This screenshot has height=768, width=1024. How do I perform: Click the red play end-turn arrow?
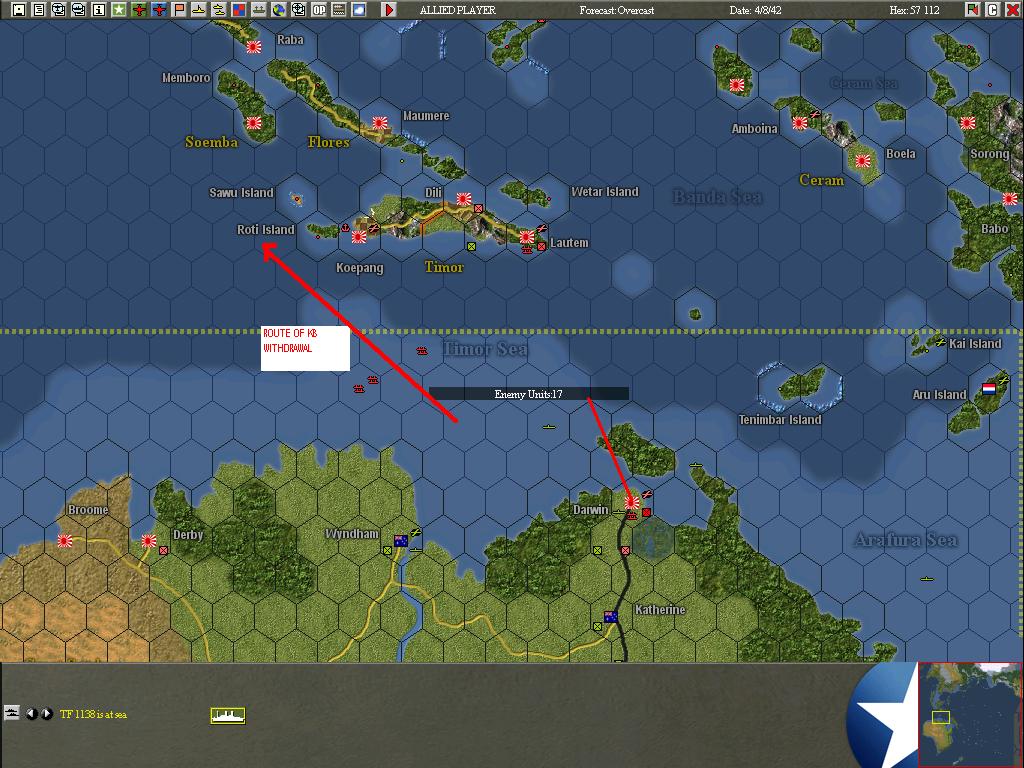(x=389, y=10)
